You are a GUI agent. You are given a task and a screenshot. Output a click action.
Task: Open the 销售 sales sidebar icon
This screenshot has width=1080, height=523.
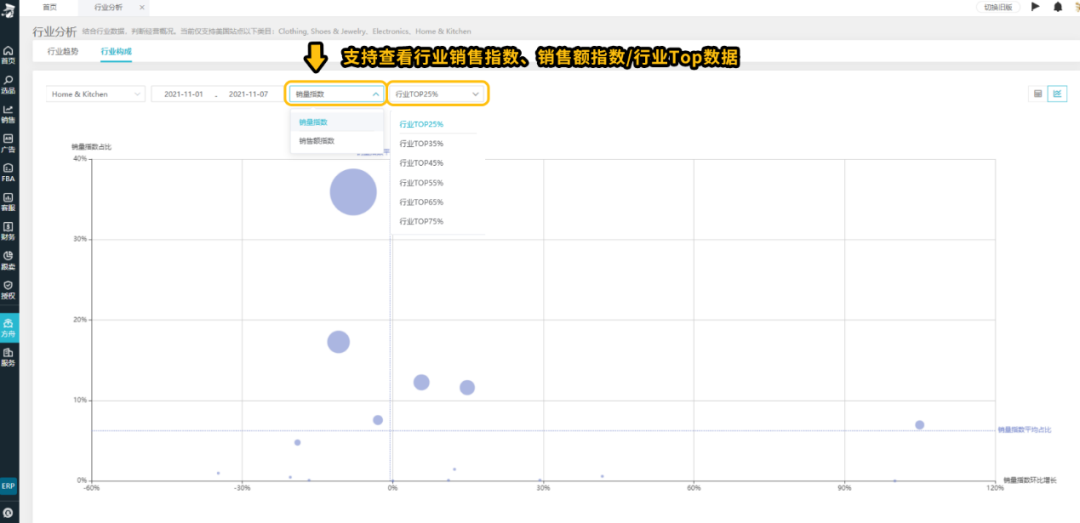click(x=8, y=113)
